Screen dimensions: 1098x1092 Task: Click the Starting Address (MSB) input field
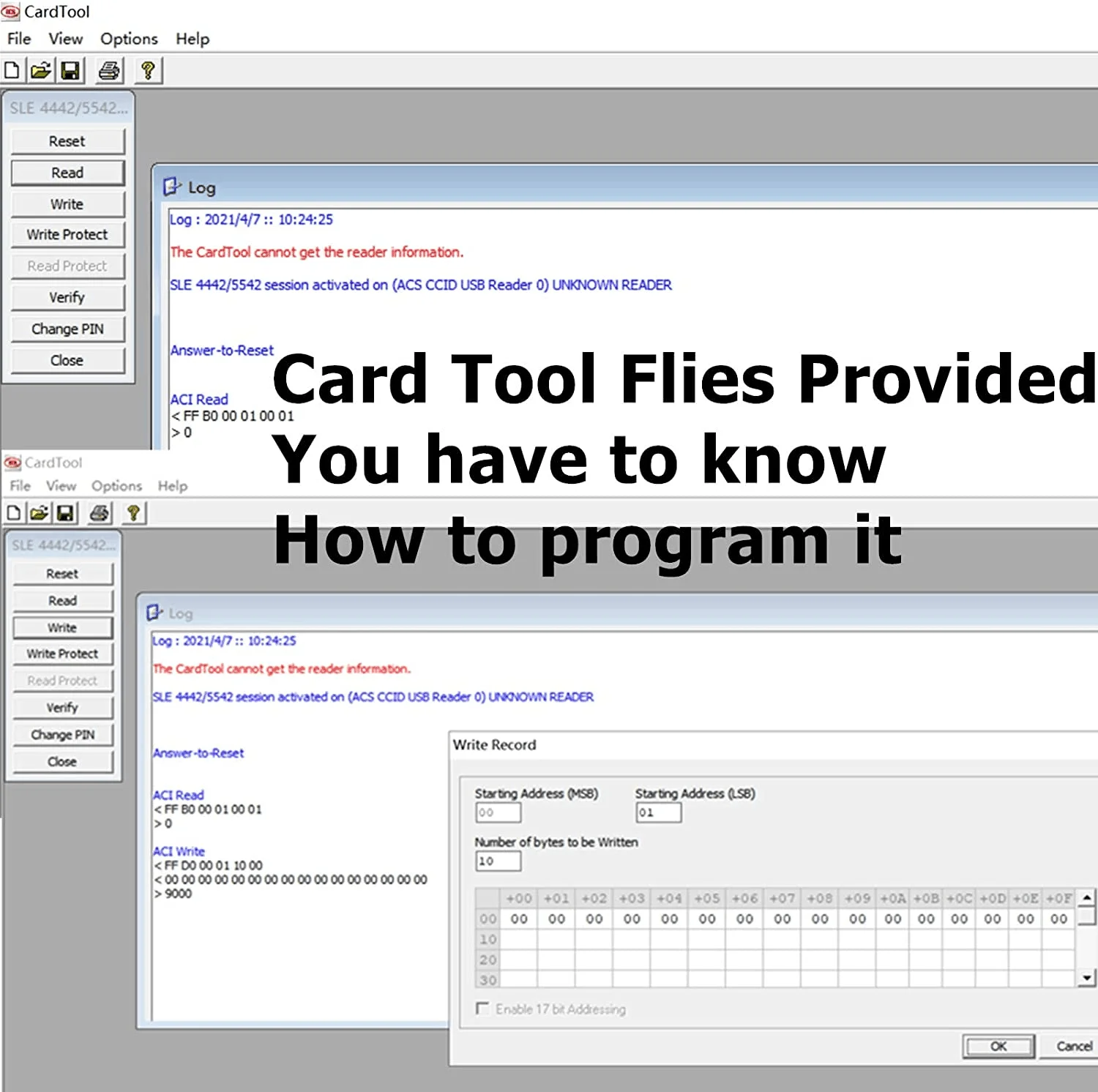[x=498, y=812]
